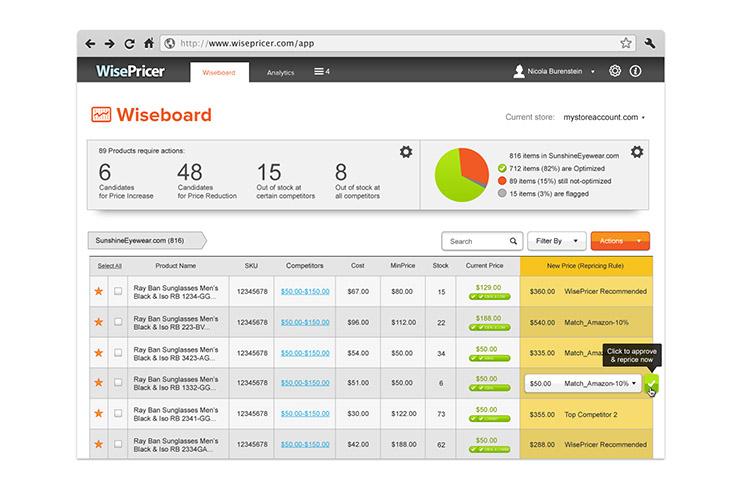Open the settings gear in header
Image resolution: width=742 pixels, height=500 pixels.
click(x=615, y=71)
